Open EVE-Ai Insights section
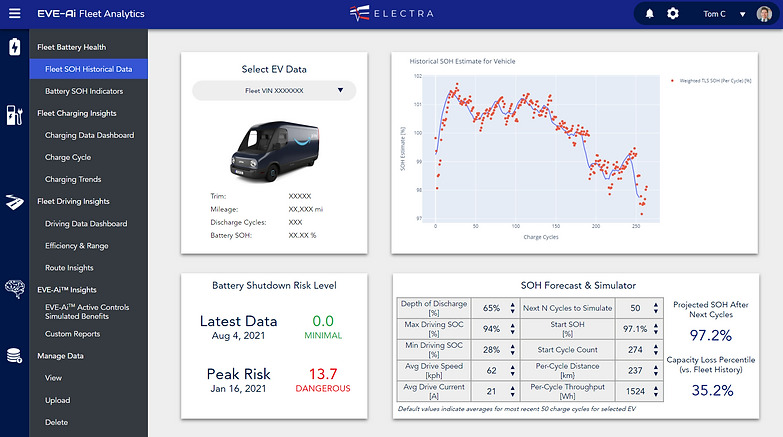 [x=67, y=290]
